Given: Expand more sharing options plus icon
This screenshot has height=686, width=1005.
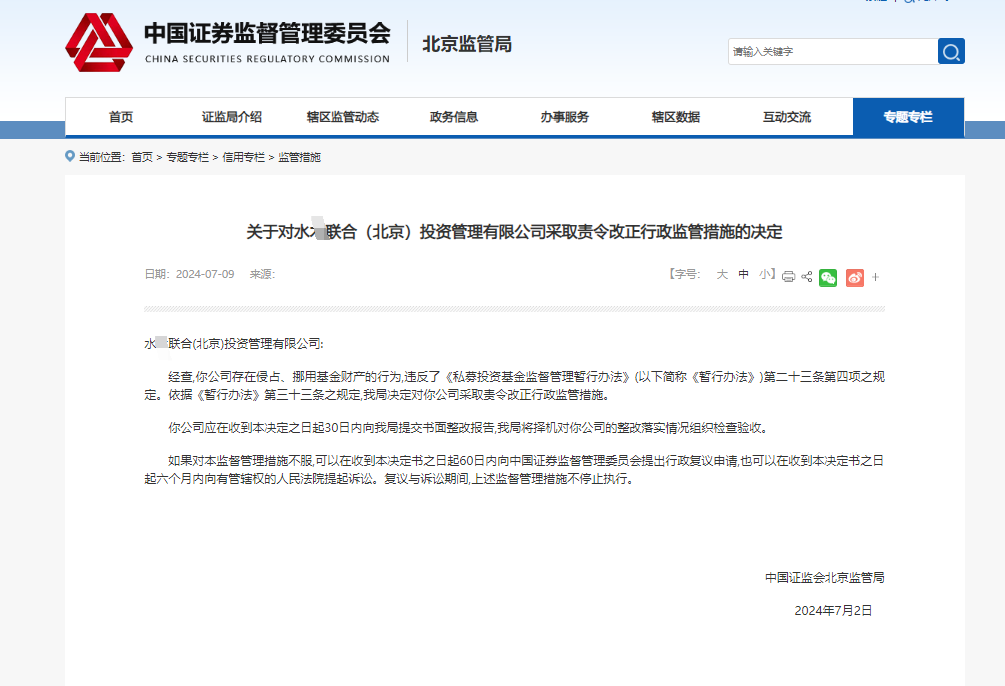Looking at the screenshot, I should 875,277.
